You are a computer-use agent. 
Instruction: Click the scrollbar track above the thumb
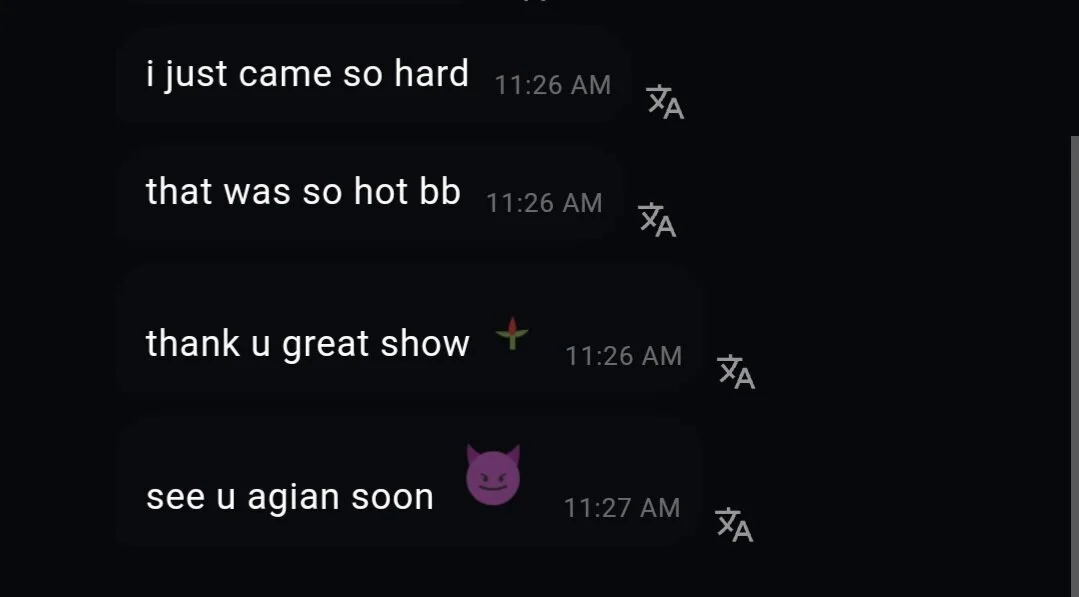point(1074,67)
